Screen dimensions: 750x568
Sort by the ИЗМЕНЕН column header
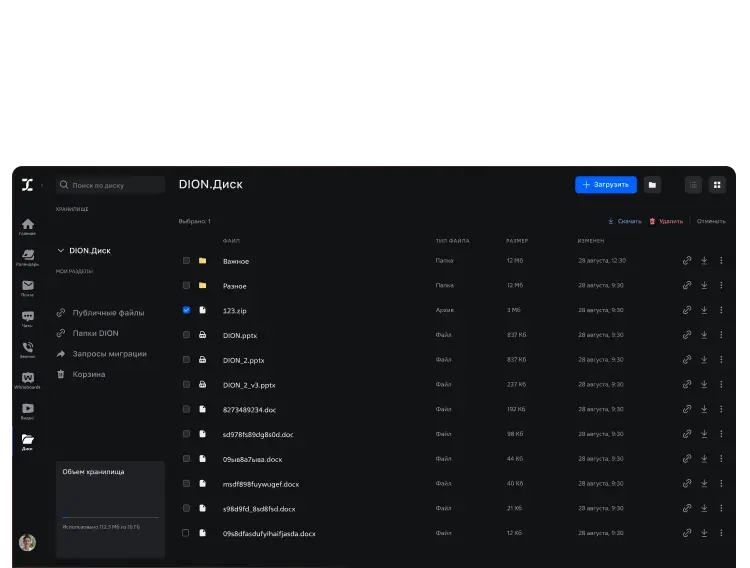click(591, 241)
